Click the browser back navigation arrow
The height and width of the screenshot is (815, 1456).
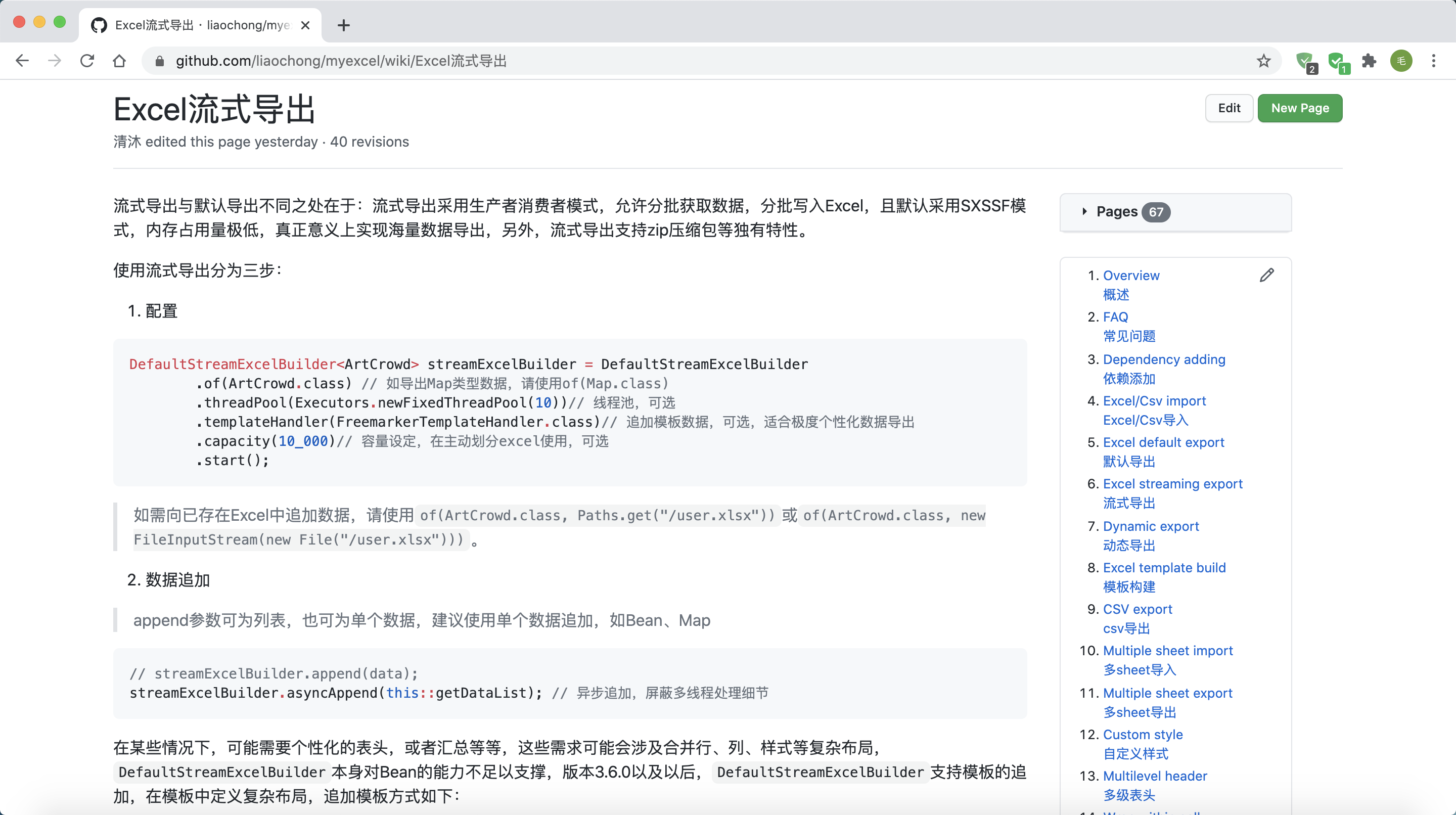pyautogui.click(x=23, y=61)
